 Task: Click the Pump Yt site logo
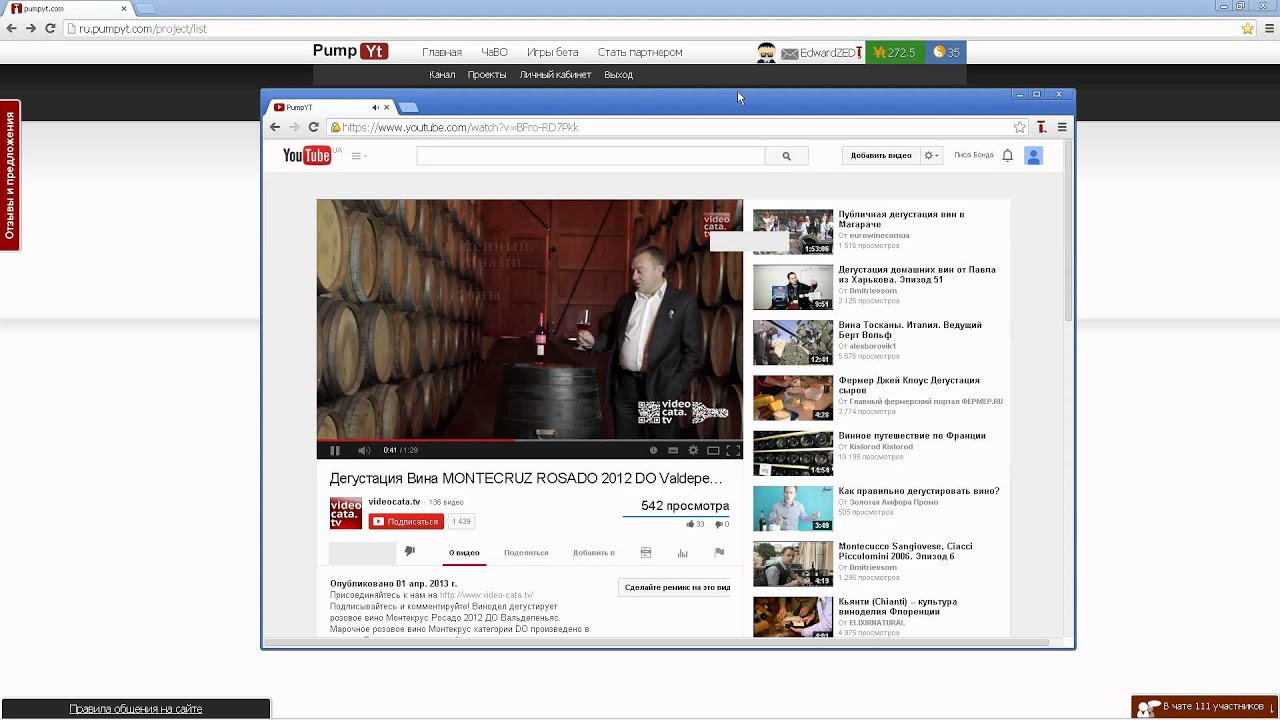(350, 51)
